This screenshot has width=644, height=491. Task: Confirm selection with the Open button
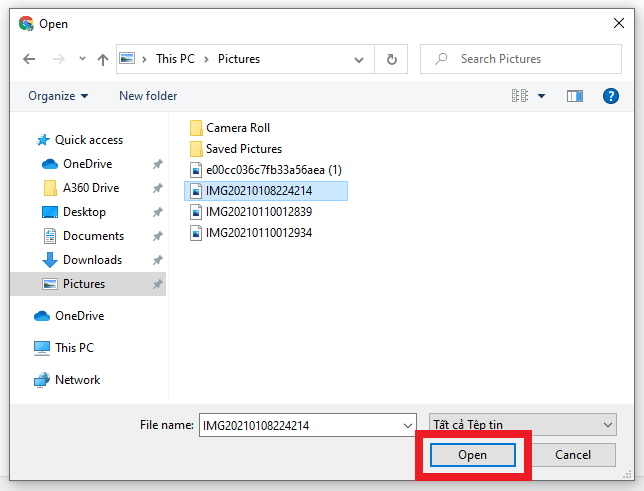[473, 455]
